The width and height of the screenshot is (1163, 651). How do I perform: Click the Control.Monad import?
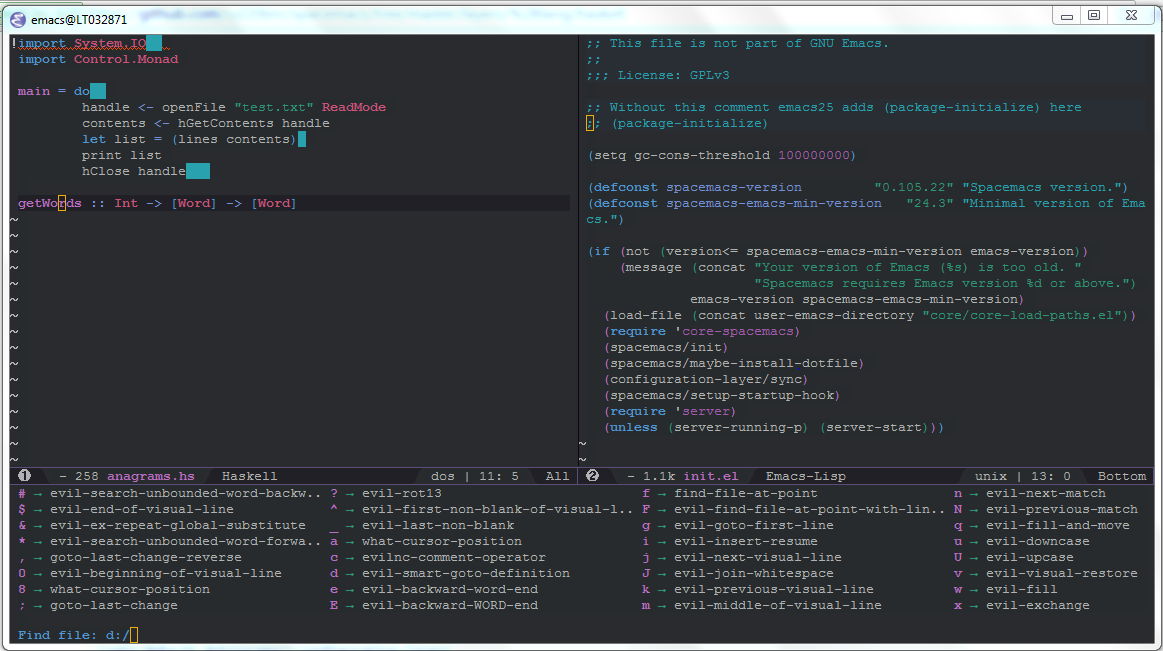pos(126,59)
